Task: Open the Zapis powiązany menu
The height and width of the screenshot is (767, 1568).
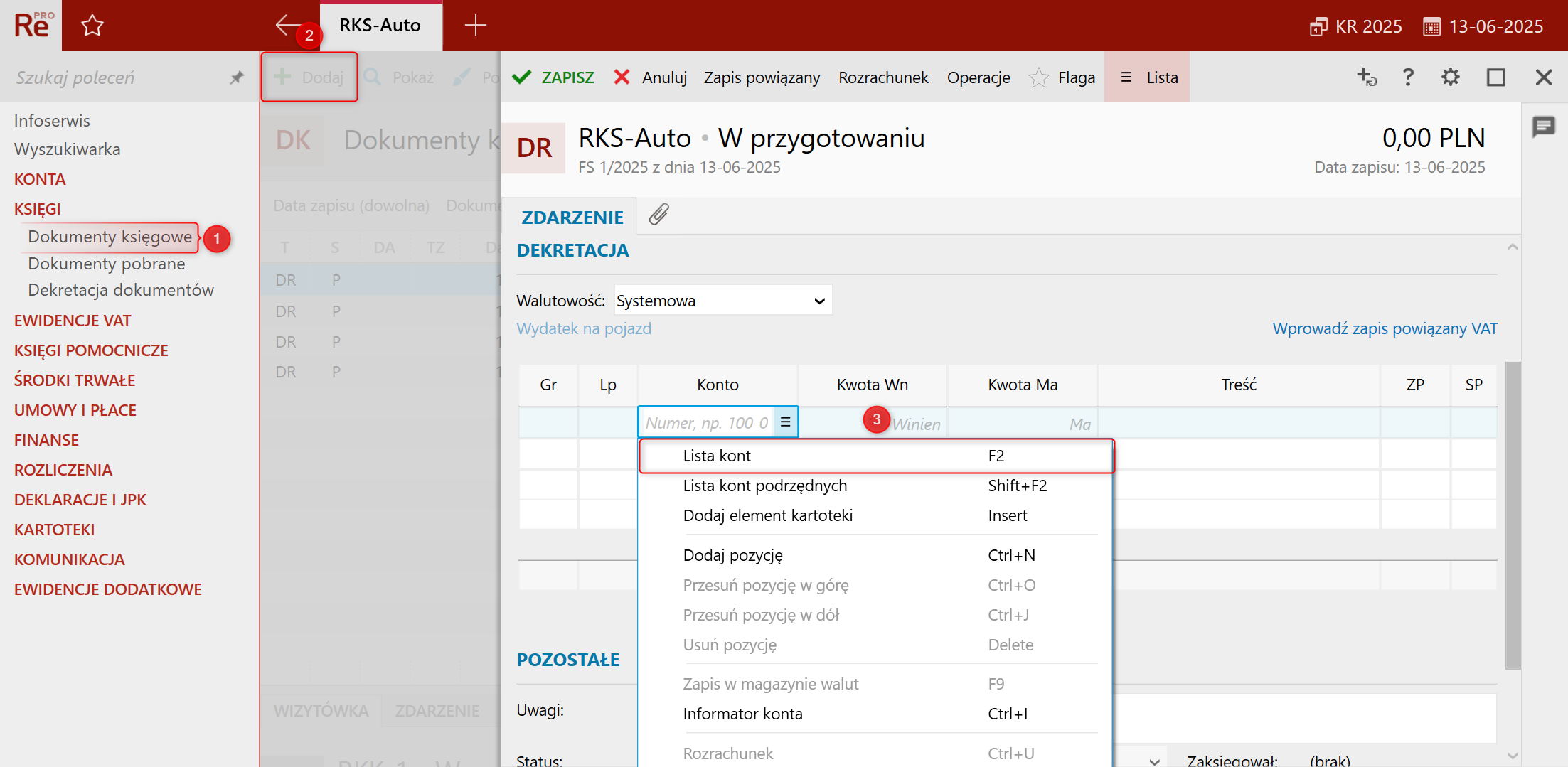Action: point(762,77)
